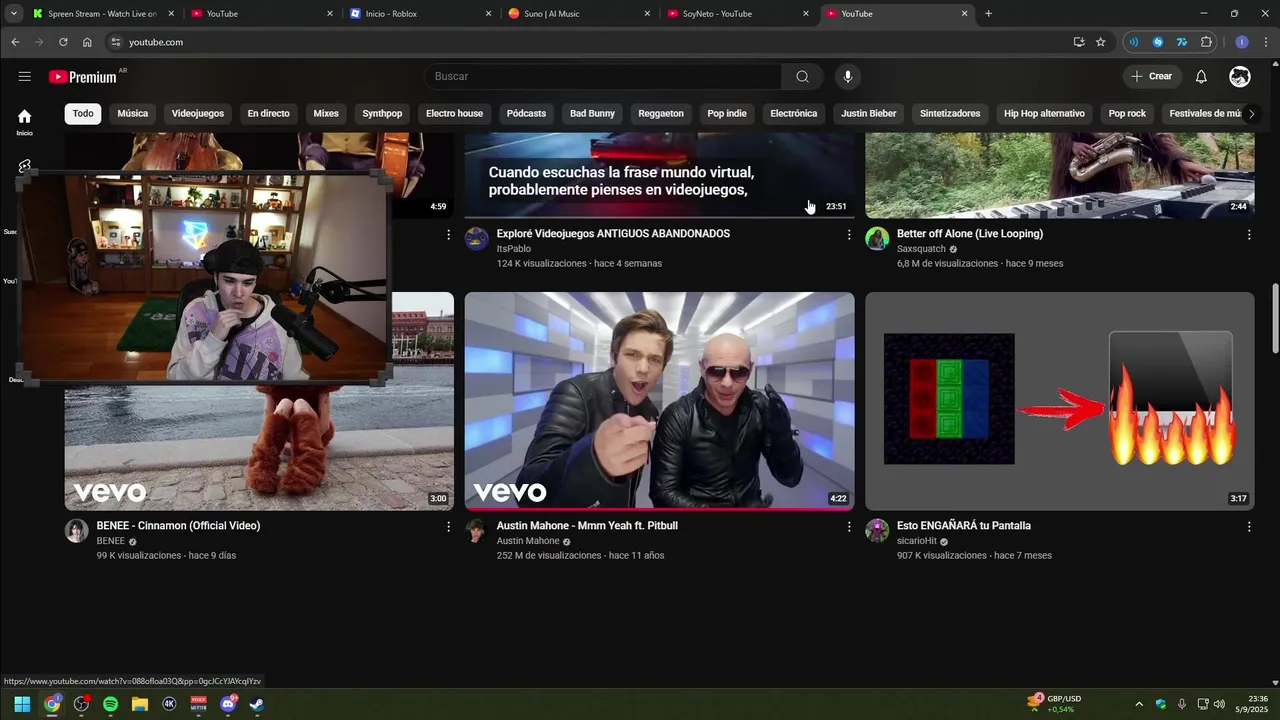Open Esto ENGAÑARÁ tu Pantalla title
This screenshot has height=720, width=1280.
[x=964, y=526]
